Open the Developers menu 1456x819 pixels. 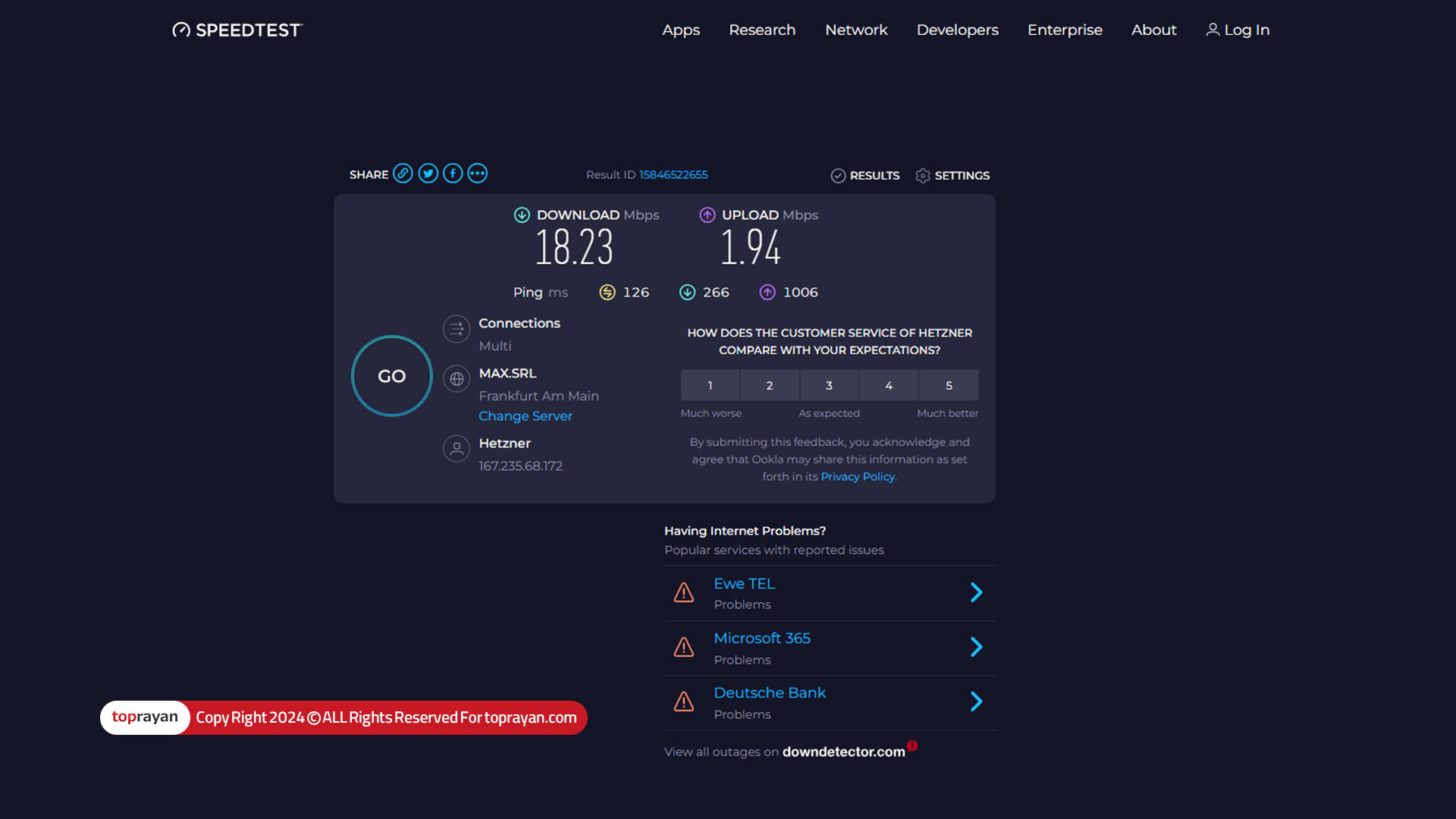pyautogui.click(x=958, y=30)
